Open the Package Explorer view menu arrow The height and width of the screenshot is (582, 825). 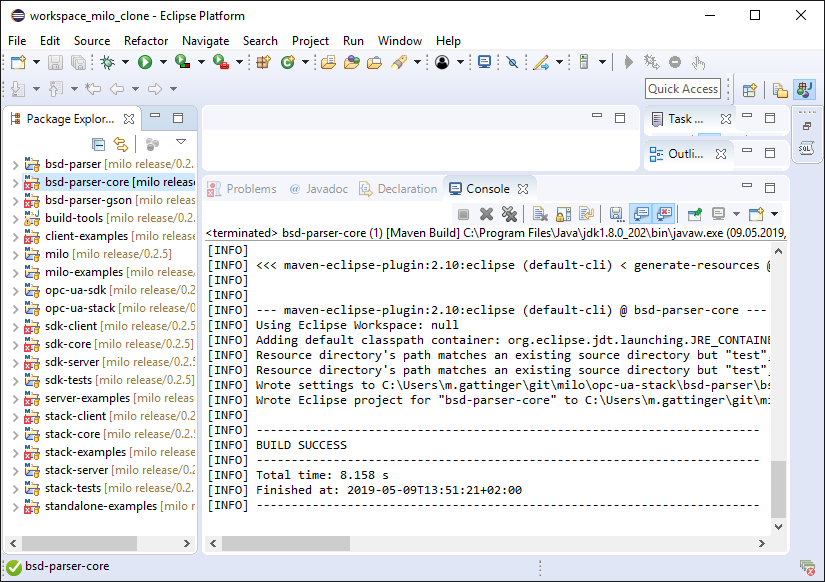point(181,143)
